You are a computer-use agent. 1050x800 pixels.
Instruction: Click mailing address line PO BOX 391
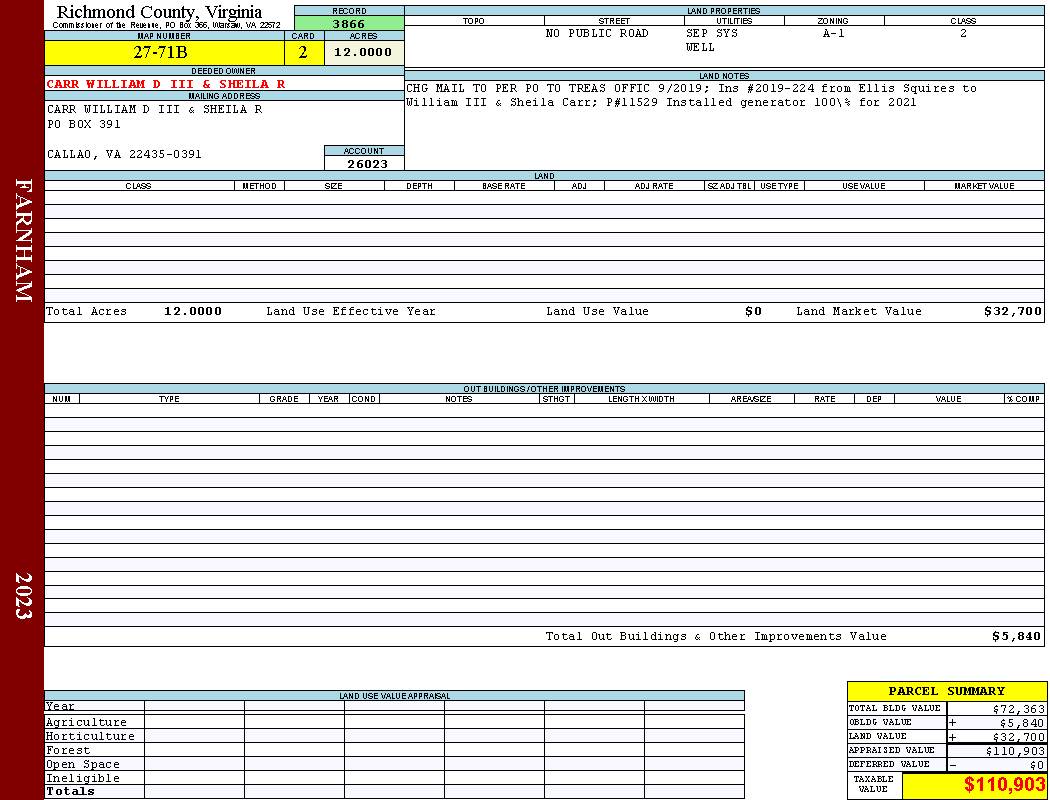pos(84,125)
